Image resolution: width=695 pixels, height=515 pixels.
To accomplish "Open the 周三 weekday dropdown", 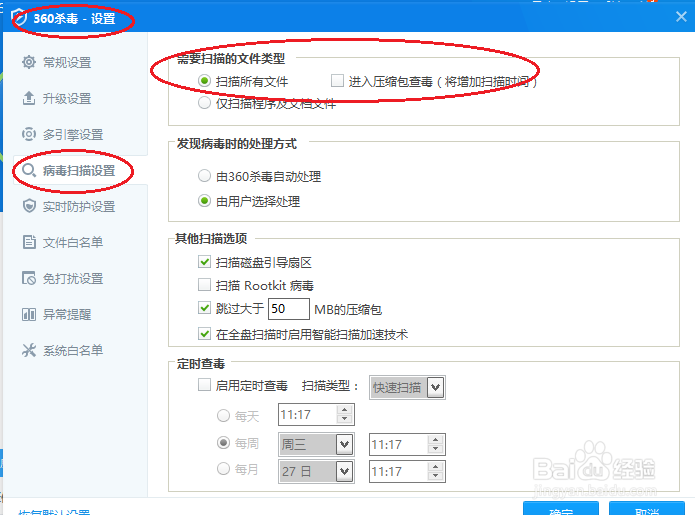I will coord(316,445).
